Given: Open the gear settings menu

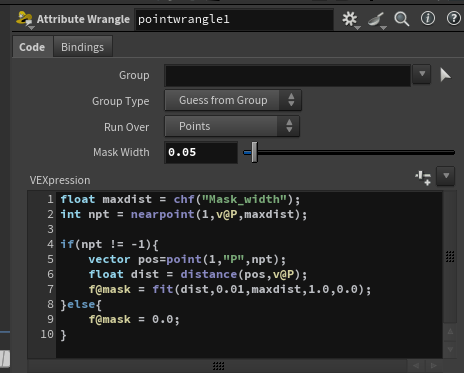Looking at the screenshot, I should [x=350, y=19].
